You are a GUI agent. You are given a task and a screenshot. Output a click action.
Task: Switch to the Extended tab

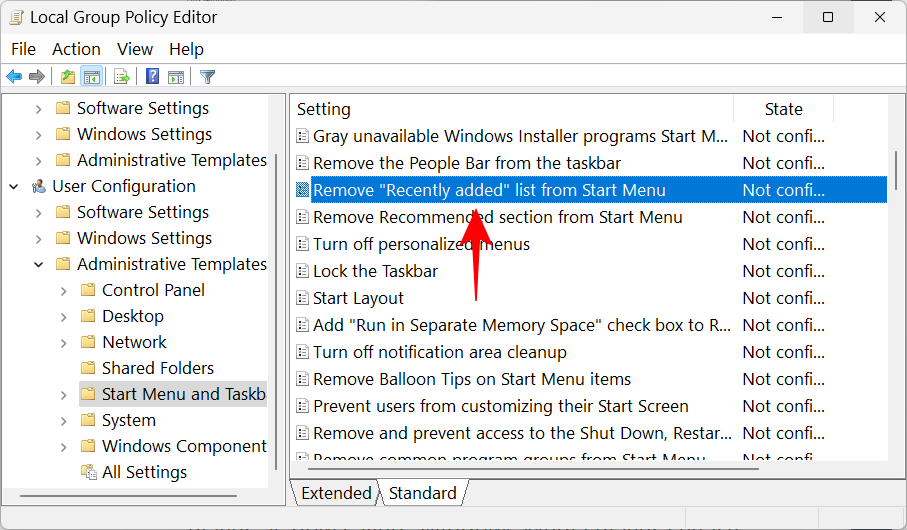click(x=335, y=493)
